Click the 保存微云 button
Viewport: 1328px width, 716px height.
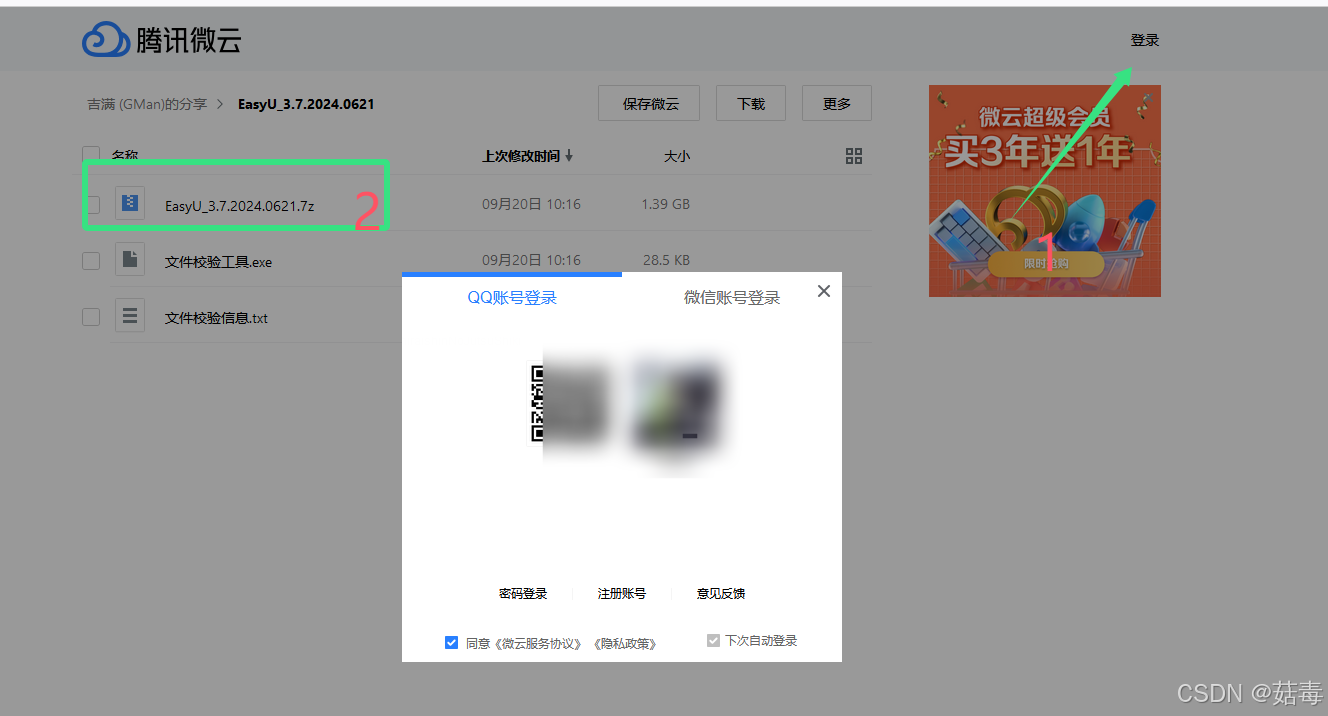coord(649,103)
